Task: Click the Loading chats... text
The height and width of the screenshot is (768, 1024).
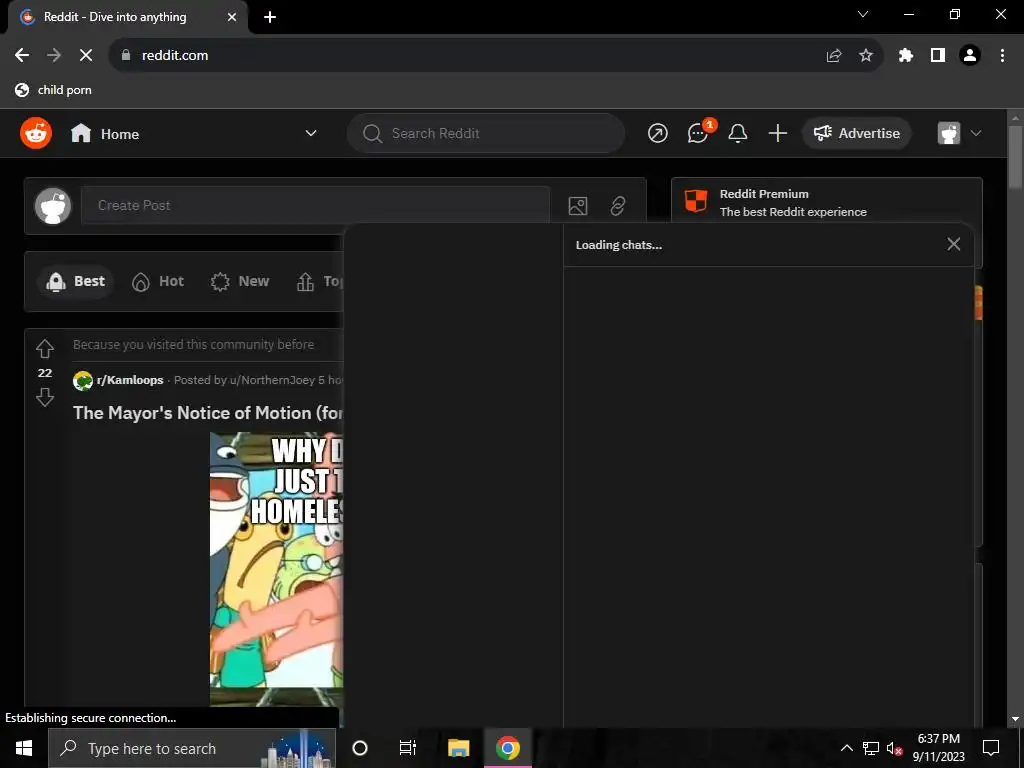Action: 618,245
